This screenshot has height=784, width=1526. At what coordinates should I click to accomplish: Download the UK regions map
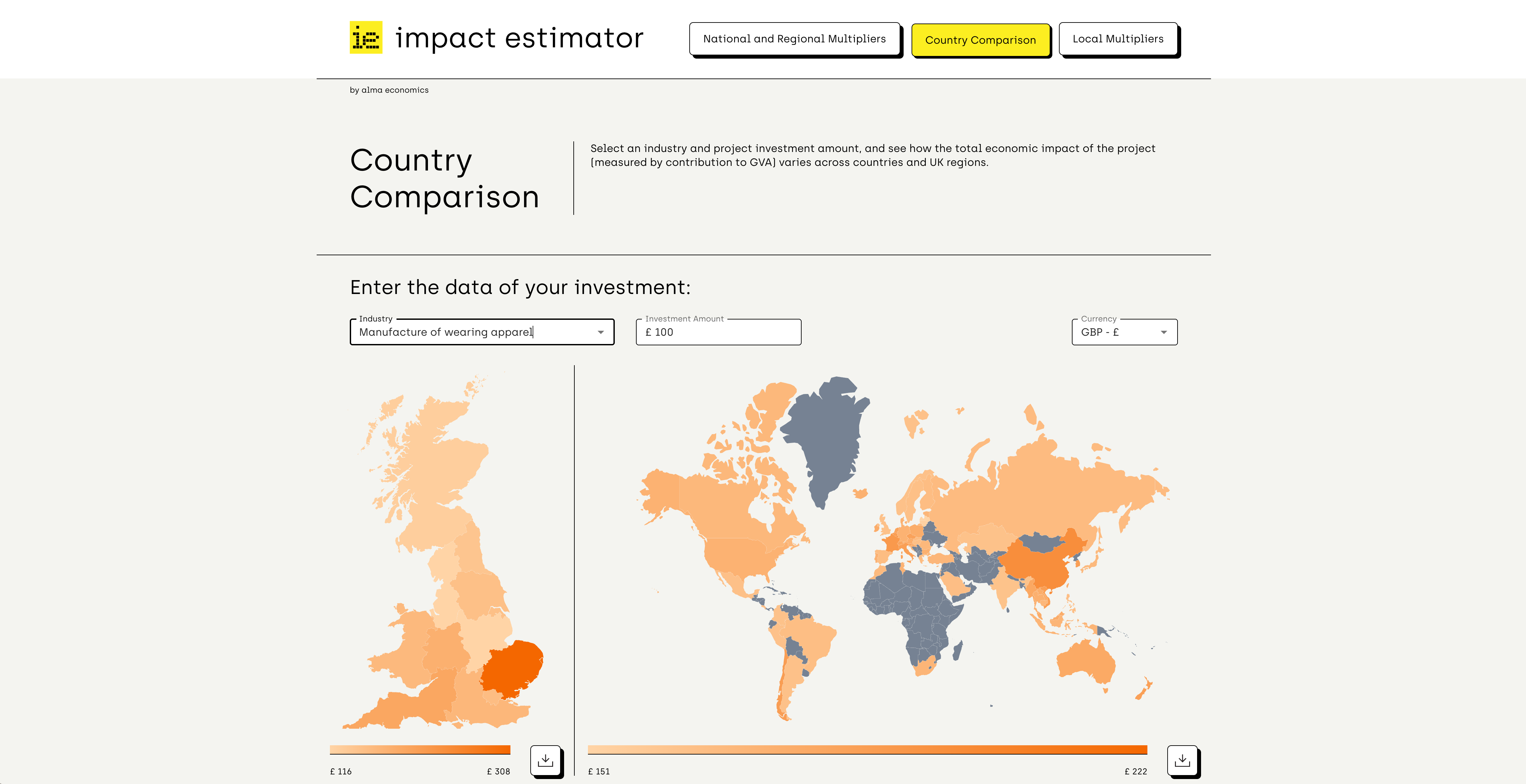coord(545,760)
